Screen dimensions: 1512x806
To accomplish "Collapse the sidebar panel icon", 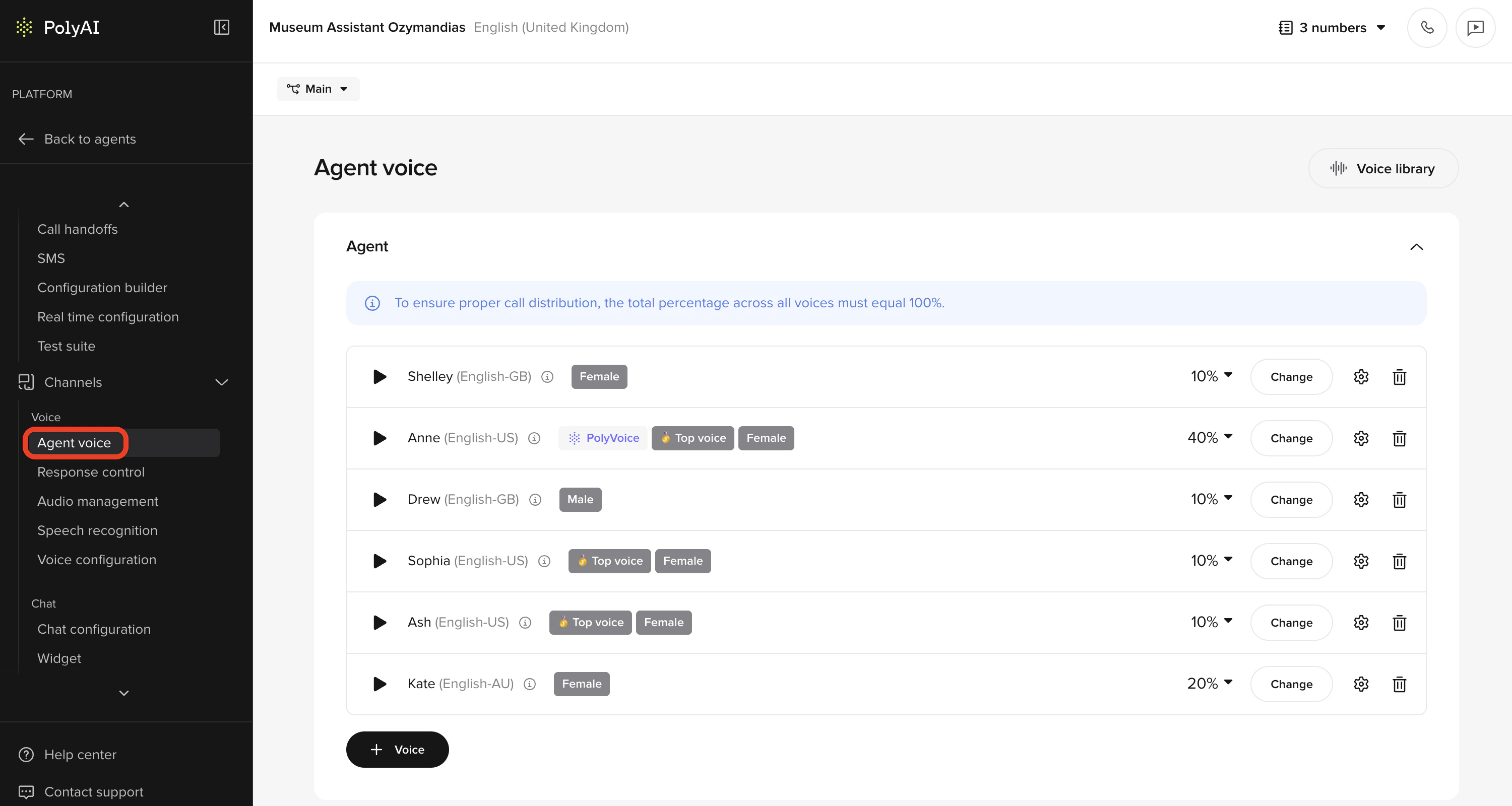I will 221,28.
